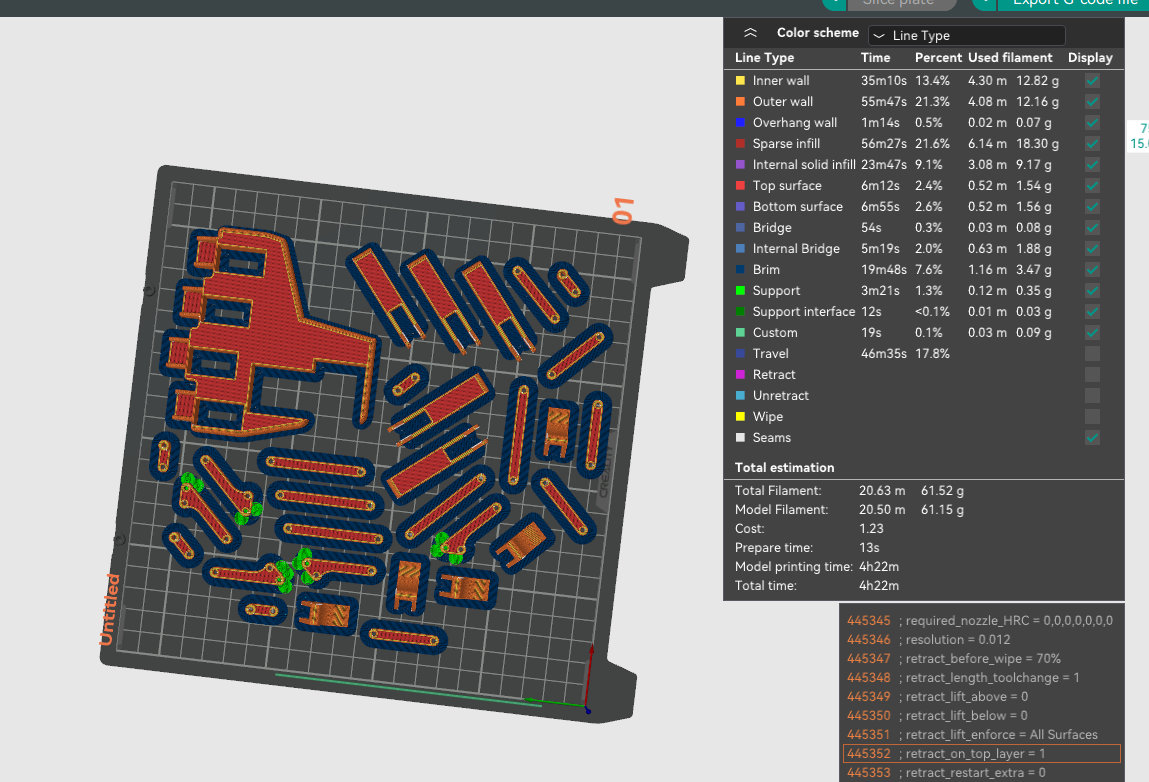The image size is (1149, 782).
Task: Click the purple Internal solid infill swatch
Action: pyautogui.click(x=740, y=165)
